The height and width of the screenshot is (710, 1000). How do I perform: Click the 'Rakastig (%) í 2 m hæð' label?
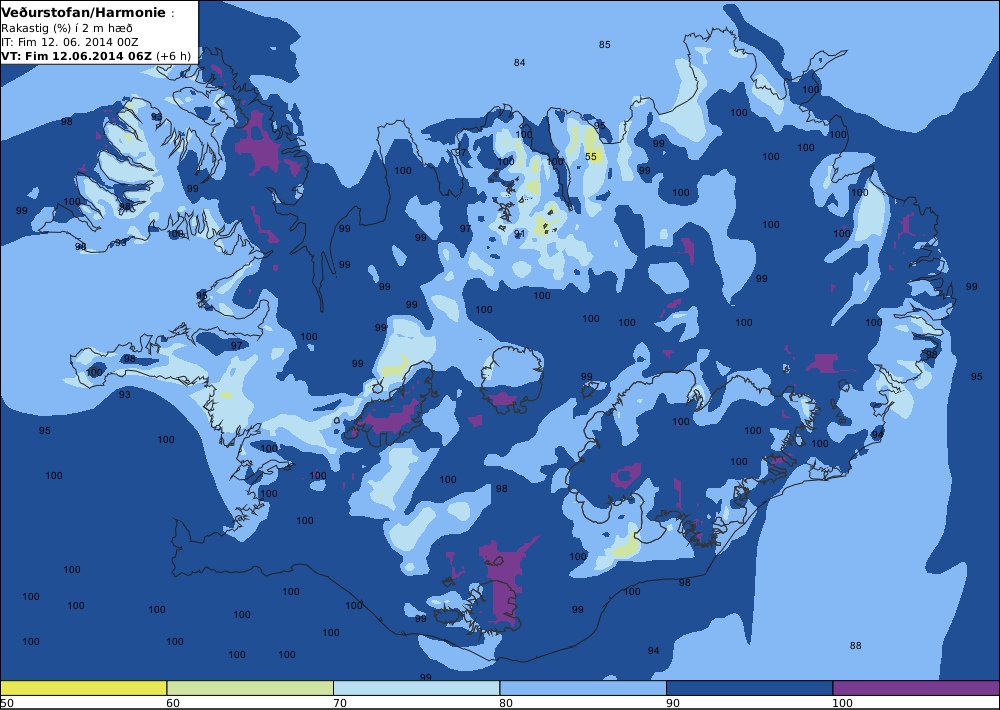tap(66, 28)
